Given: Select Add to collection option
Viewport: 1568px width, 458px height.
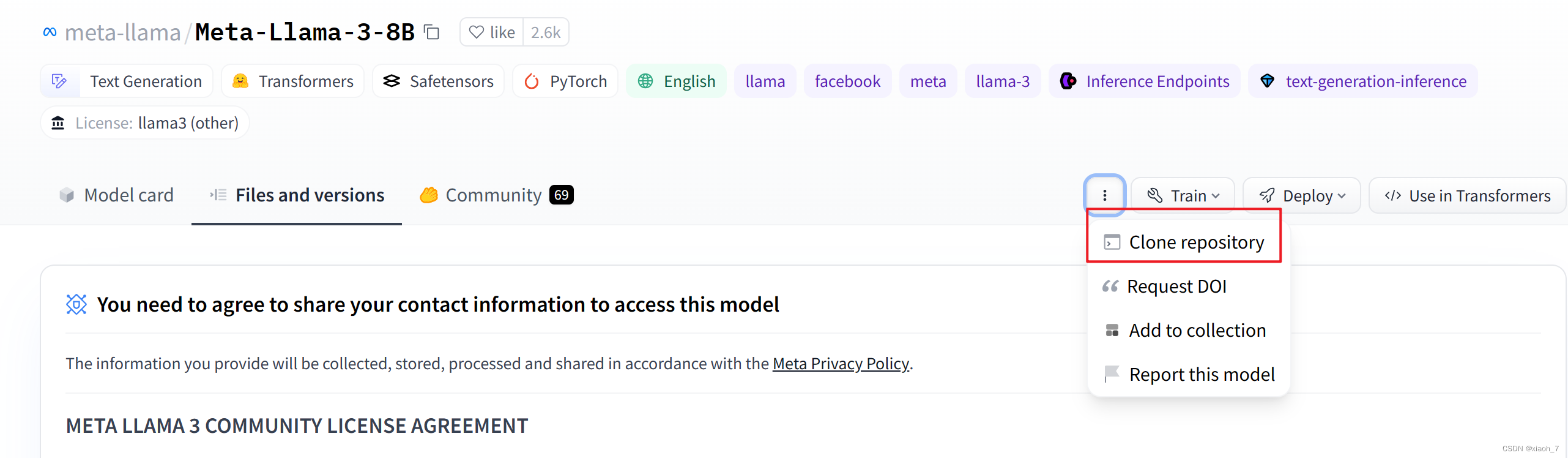Looking at the screenshot, I should click(x=1184, y=330).
